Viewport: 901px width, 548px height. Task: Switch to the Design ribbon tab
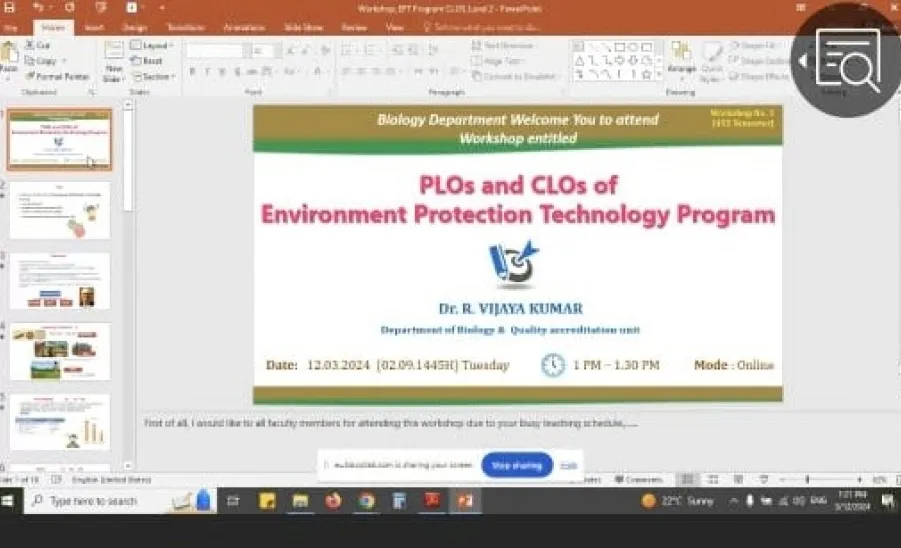134,27
